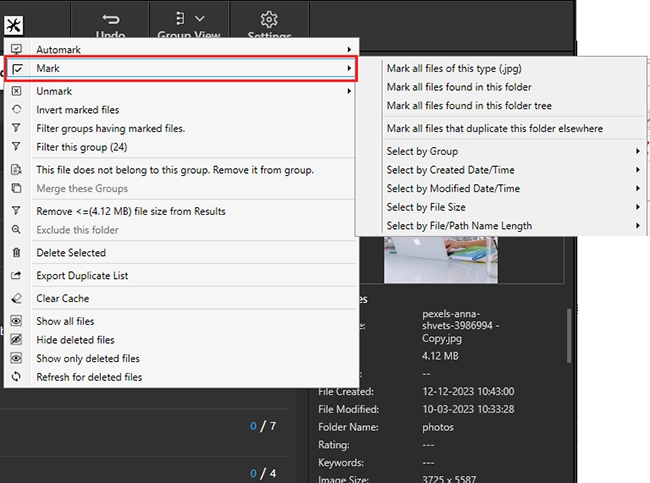Click the Merge these Groups icon
This screenshot has width=650, height=483.
point(16,188)
